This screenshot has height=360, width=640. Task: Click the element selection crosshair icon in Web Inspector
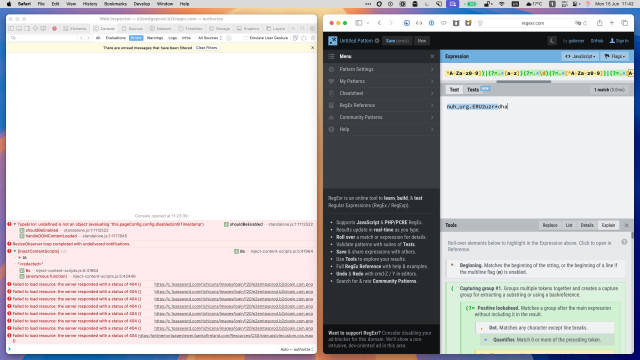point(36,29)
